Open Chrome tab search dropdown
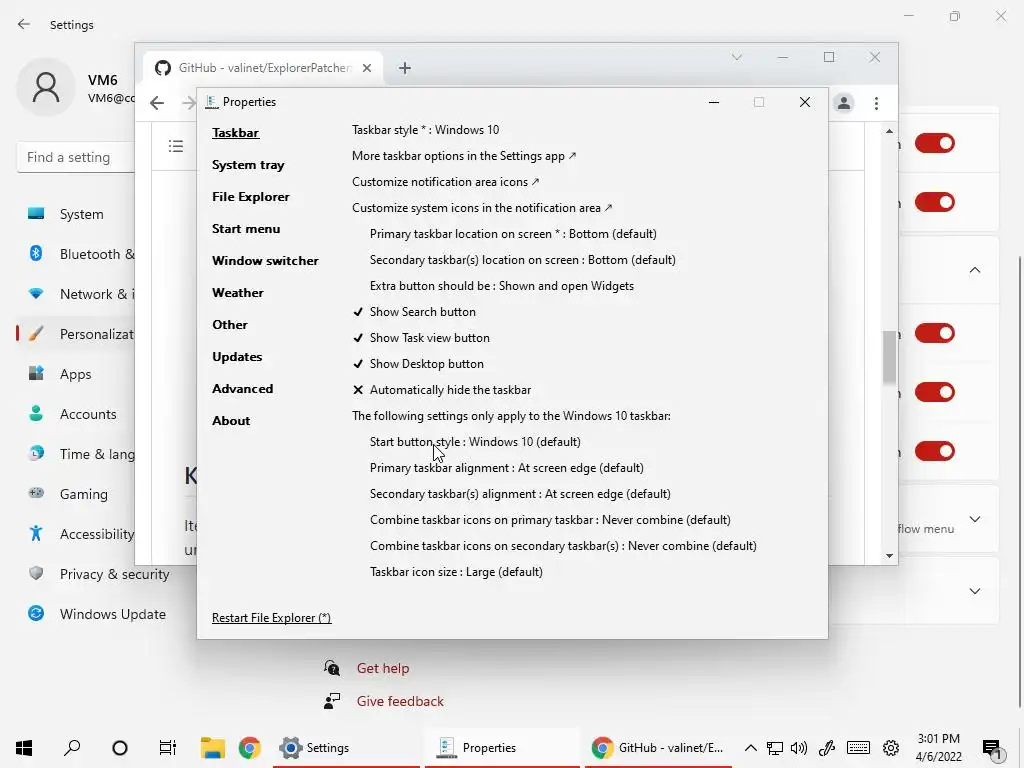 click(x=737, y=57)
